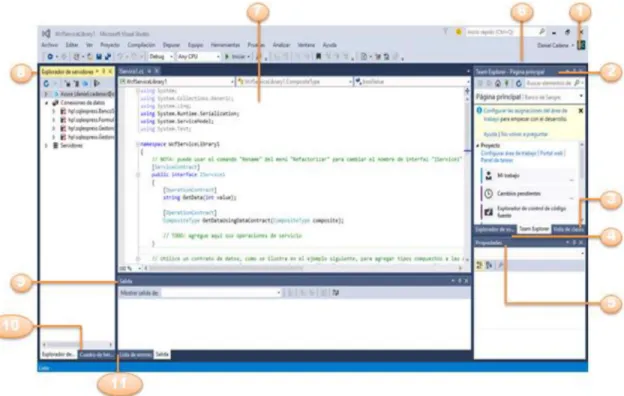This screenshot has height=396, width=624.
Task: Open the Proyecto menu
Action: (110, 45)
